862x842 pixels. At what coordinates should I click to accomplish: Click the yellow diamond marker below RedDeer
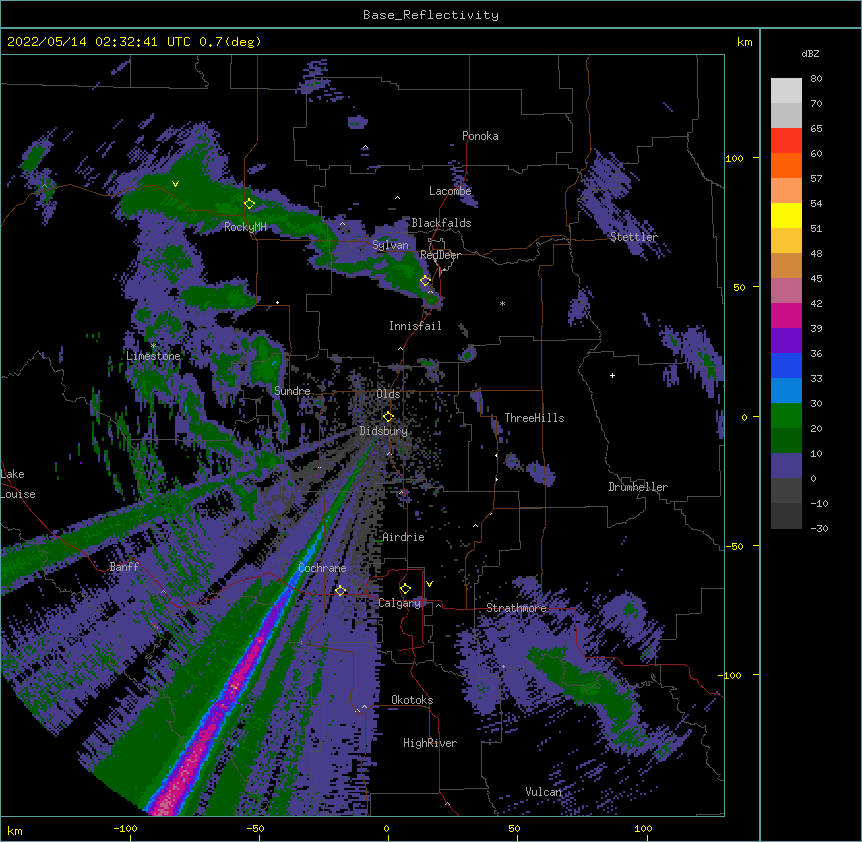[x=425, y=281]
